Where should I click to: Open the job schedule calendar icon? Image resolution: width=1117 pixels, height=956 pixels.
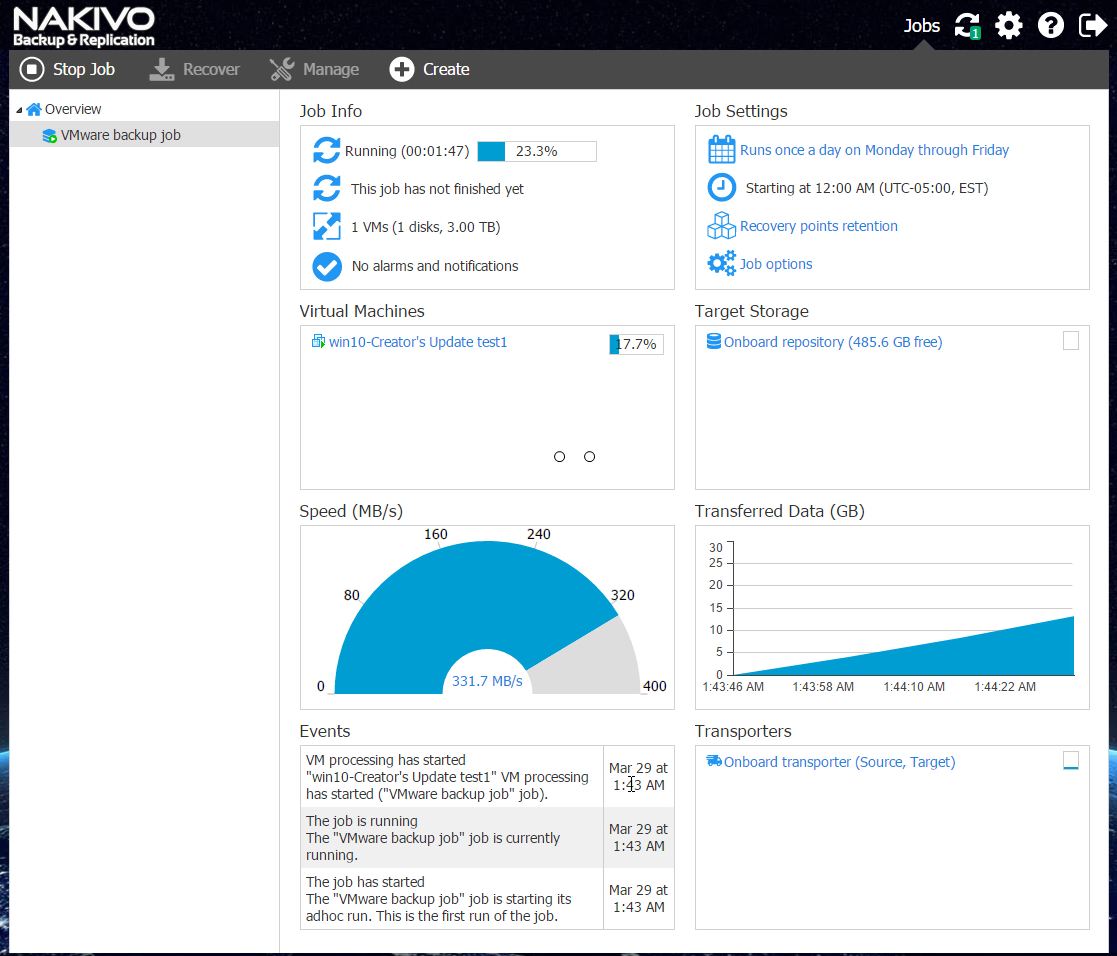721,150
